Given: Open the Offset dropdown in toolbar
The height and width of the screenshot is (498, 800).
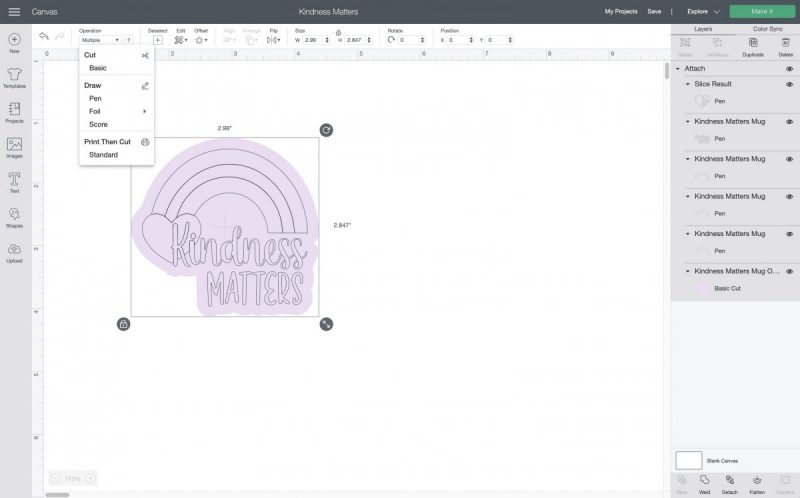Looking at the screenshot, I should pyautogui.click(x=201, y=40).
